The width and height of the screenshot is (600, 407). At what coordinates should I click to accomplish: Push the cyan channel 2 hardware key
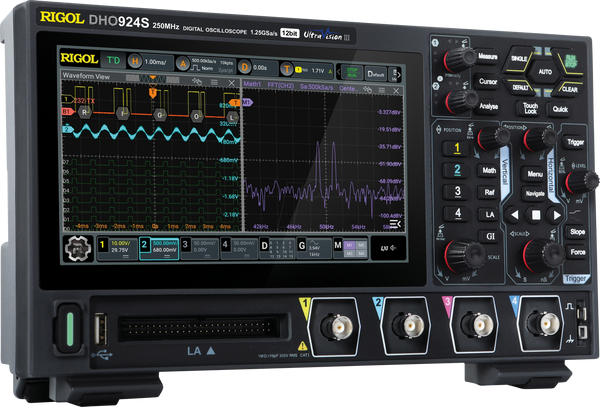point(457,170)
